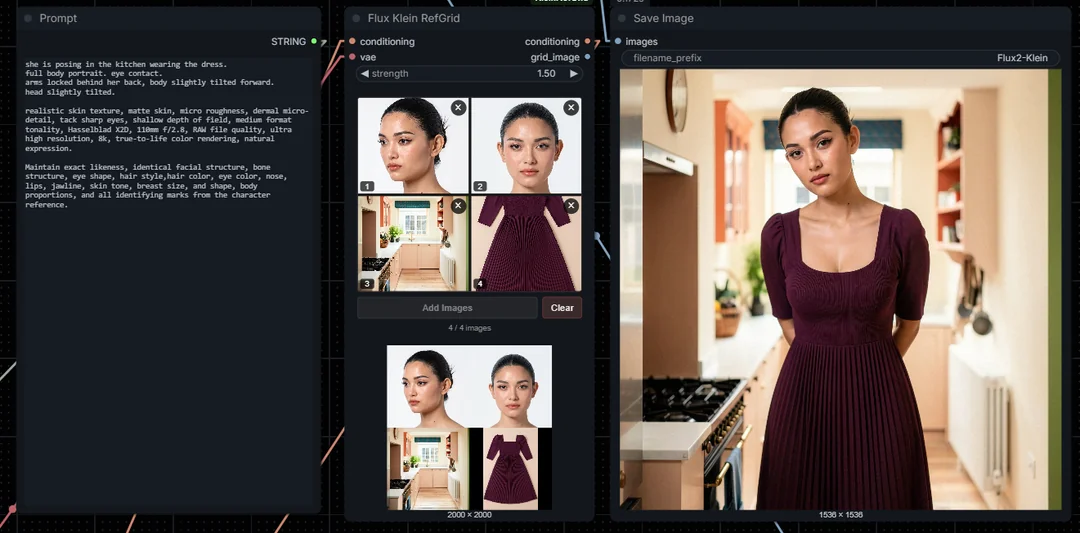
Task: Click the strength value 1.50 field
Action: 546,74
